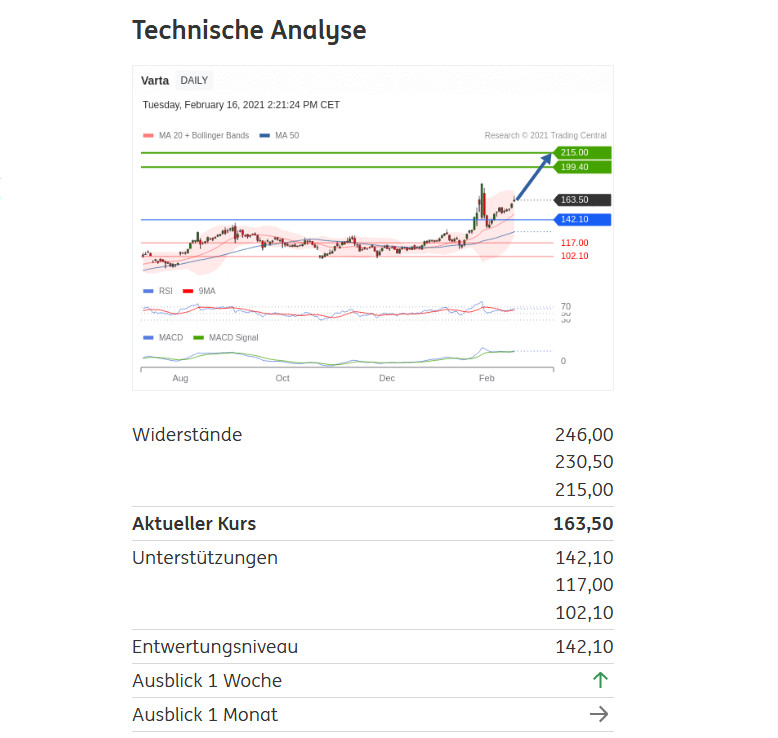Click the red 9MA legend marker
Viewport: 778px width, 738px height.
tap(188, 291)
